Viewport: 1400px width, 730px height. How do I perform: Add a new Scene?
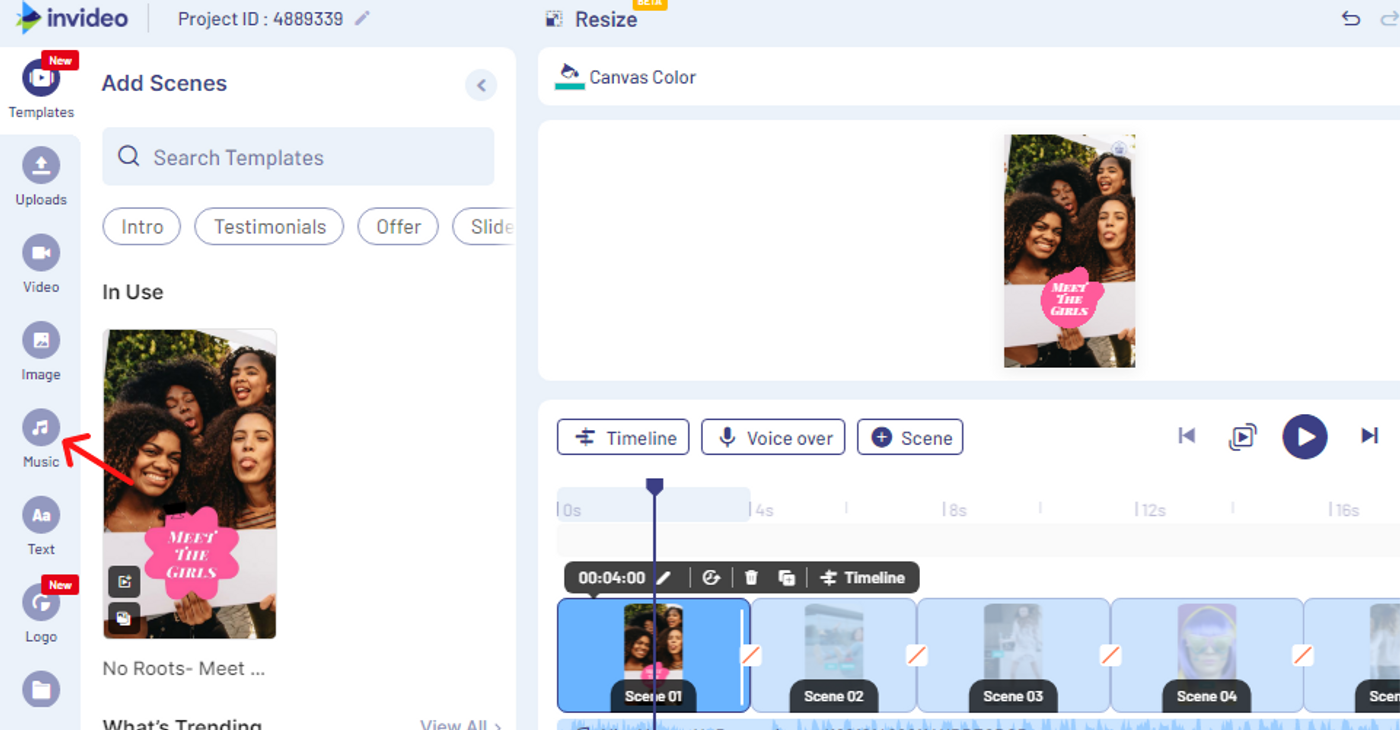coord(910,437)
